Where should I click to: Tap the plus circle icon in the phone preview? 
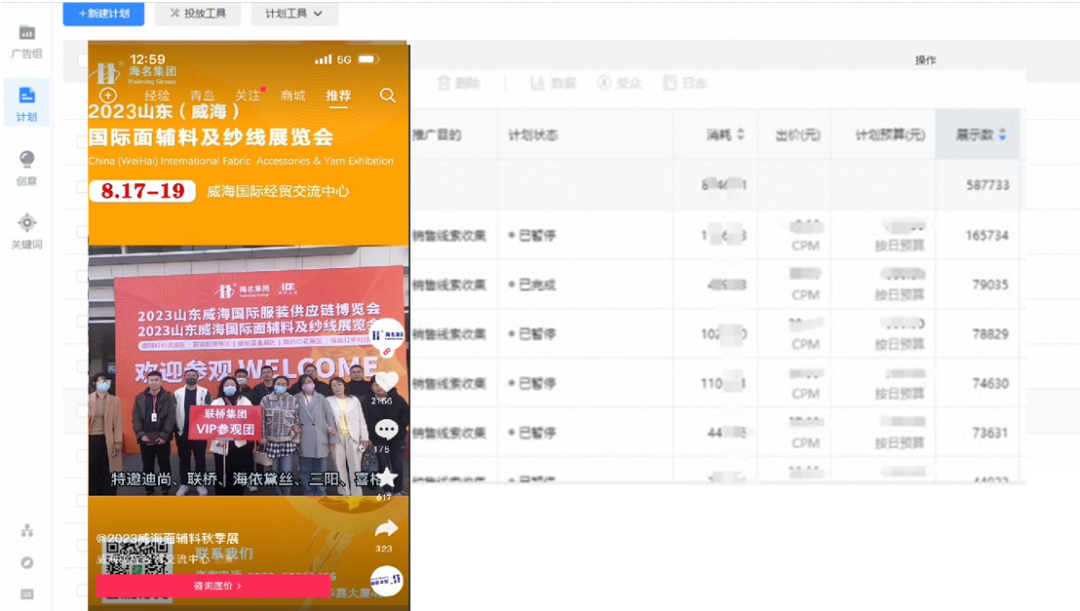108,96
